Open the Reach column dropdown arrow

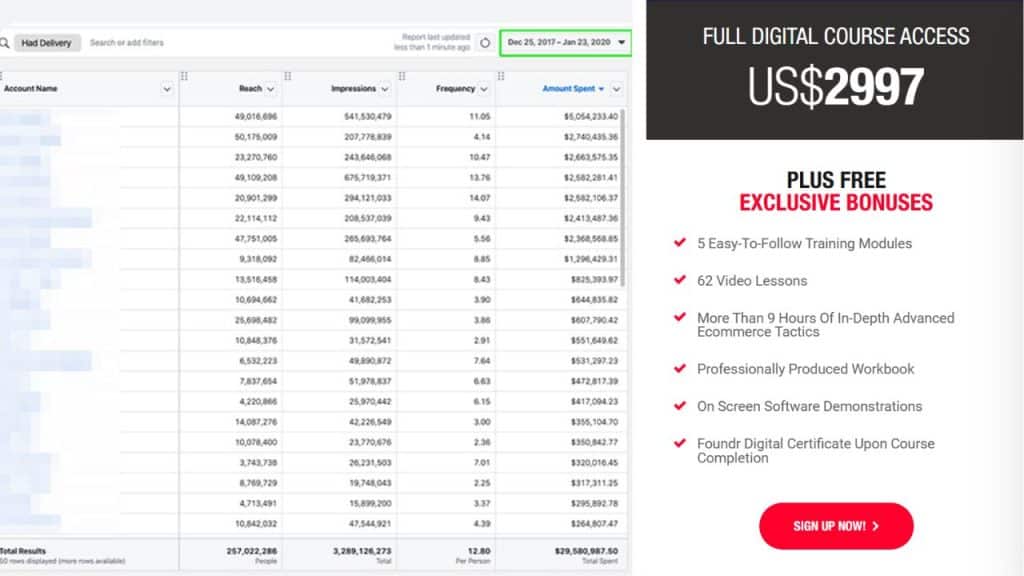click(x=270, y=89)
